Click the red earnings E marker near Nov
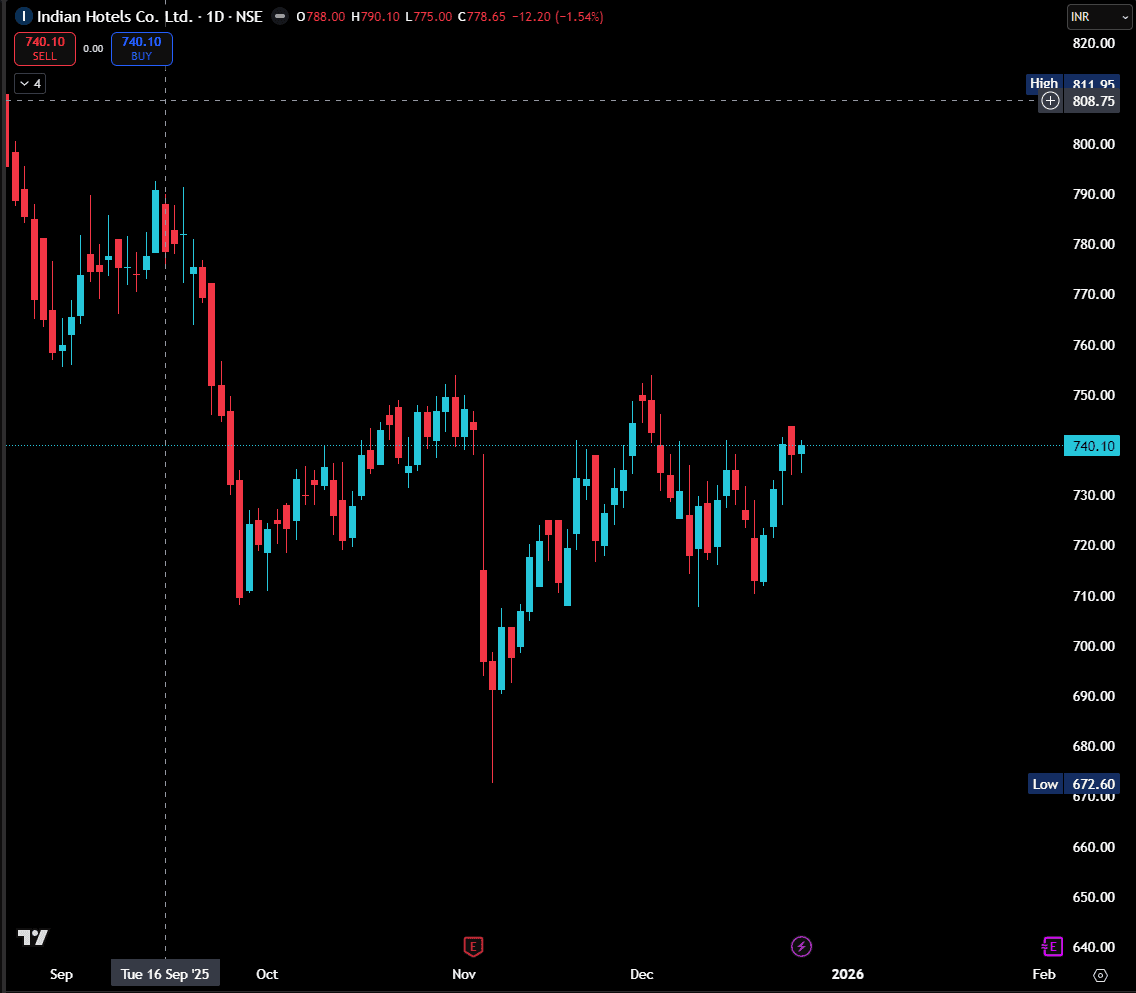Image resolution: width=1136 pixels, height=993 pixels. tap(473, 946)
